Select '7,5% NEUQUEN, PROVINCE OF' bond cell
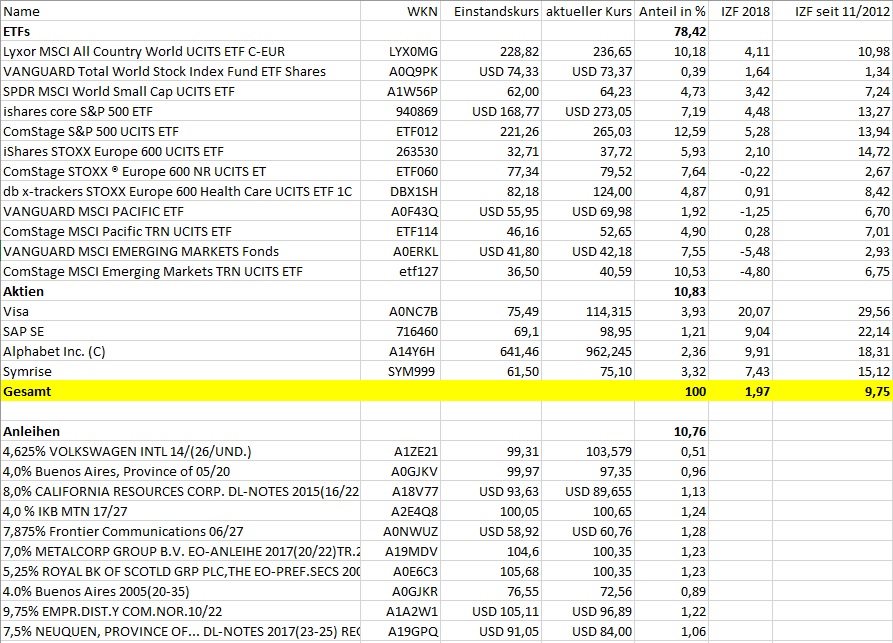This screenshot has height=643, width=893. 180,631
